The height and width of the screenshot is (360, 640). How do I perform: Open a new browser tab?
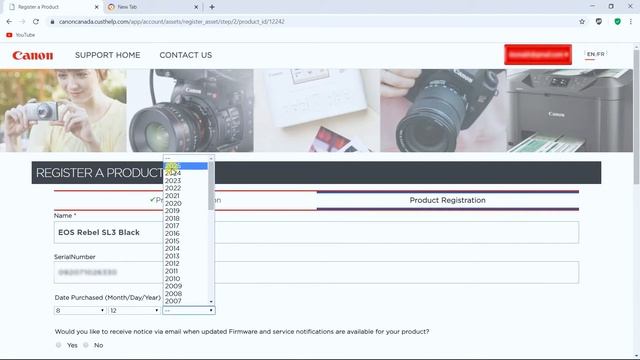point(212,7)
